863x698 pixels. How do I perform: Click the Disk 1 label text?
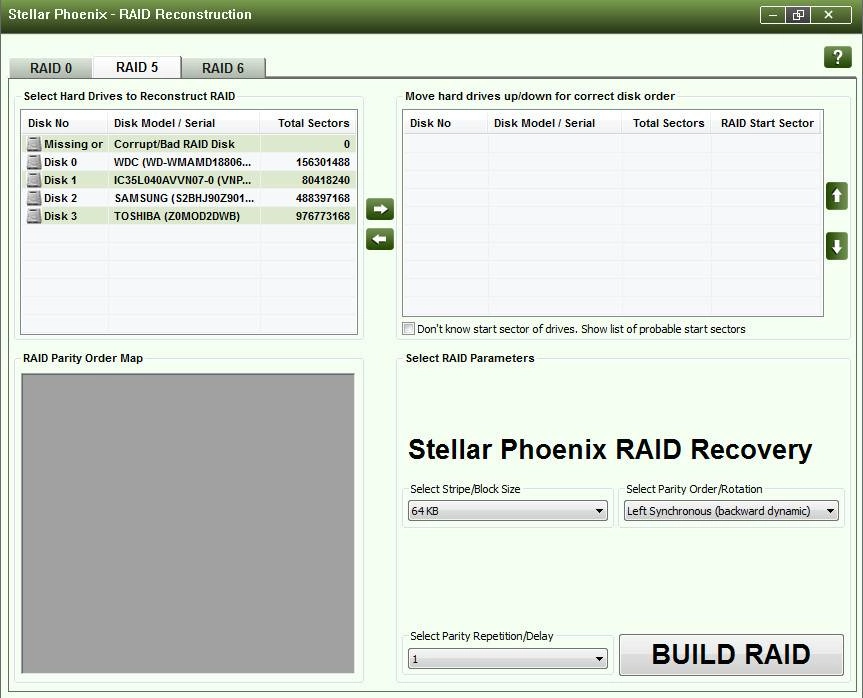[61, 180]
